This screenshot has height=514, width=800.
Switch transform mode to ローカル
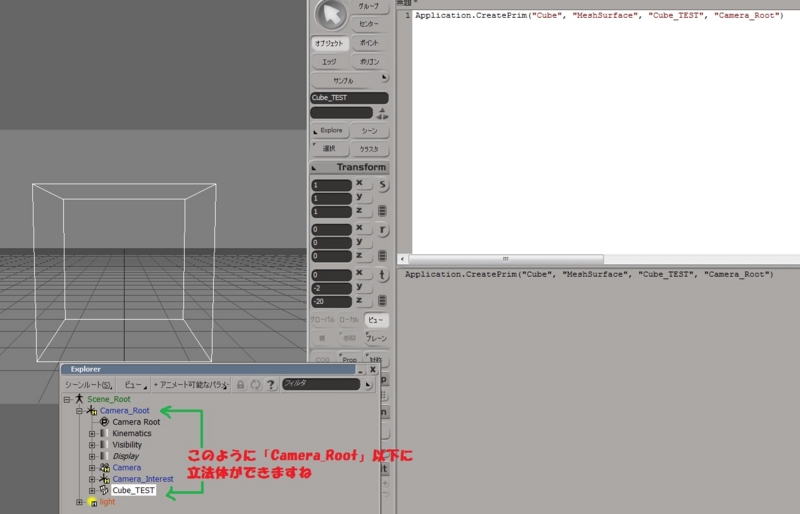coord(349,320)
